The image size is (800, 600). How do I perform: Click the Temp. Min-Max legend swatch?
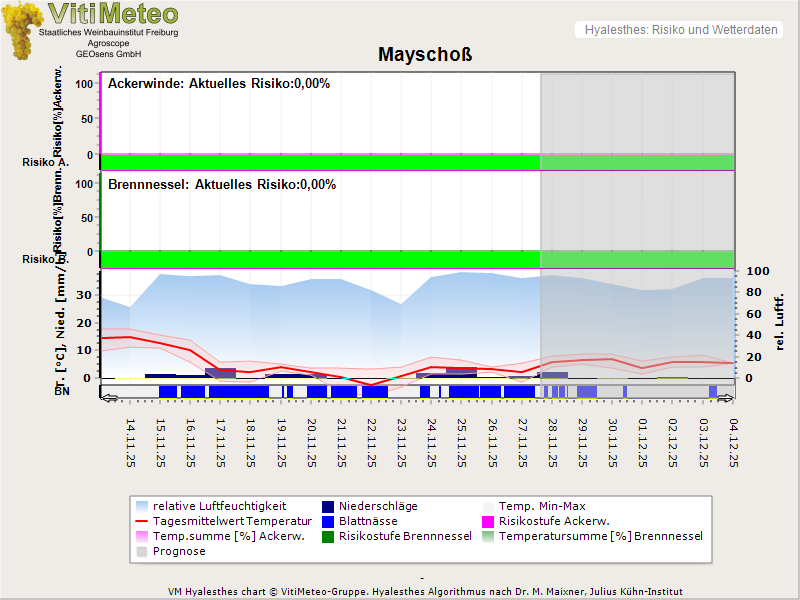tap(489, 506)
